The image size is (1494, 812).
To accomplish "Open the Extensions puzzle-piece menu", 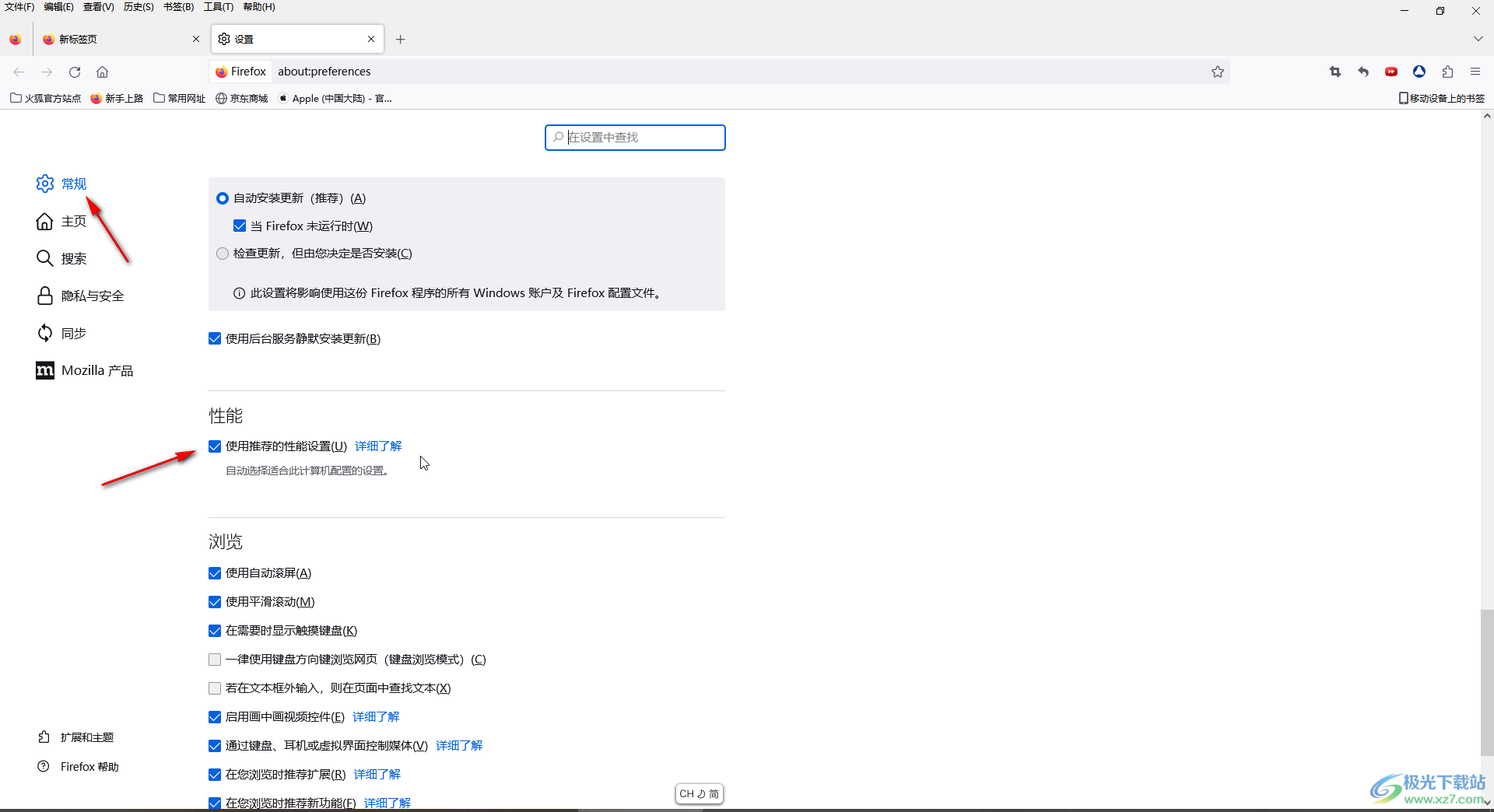I will tap(1447, 72).
